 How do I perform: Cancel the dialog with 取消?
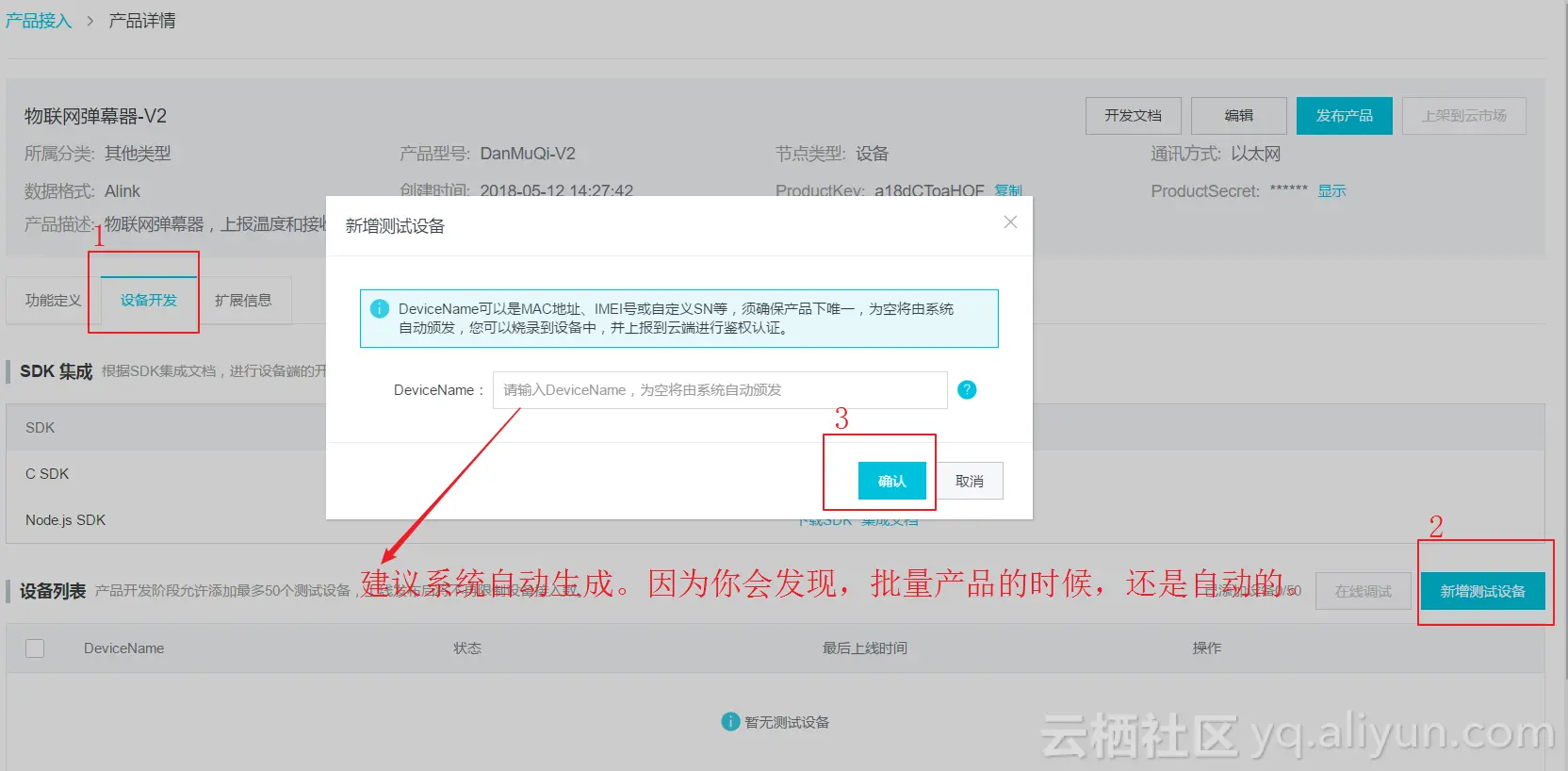(969, 481)
